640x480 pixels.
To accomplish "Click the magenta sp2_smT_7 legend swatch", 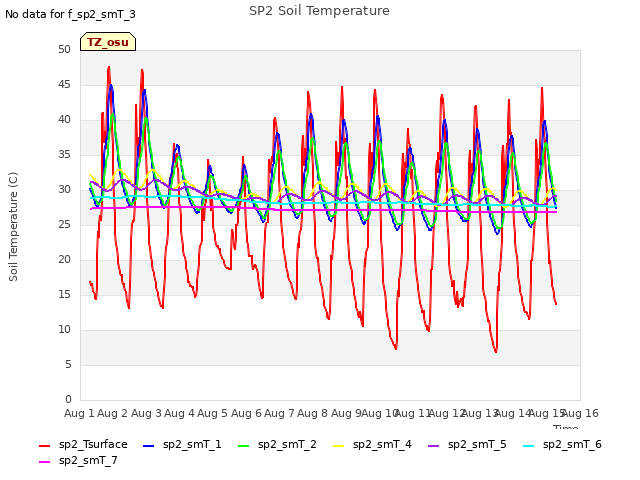I will 44,462.
